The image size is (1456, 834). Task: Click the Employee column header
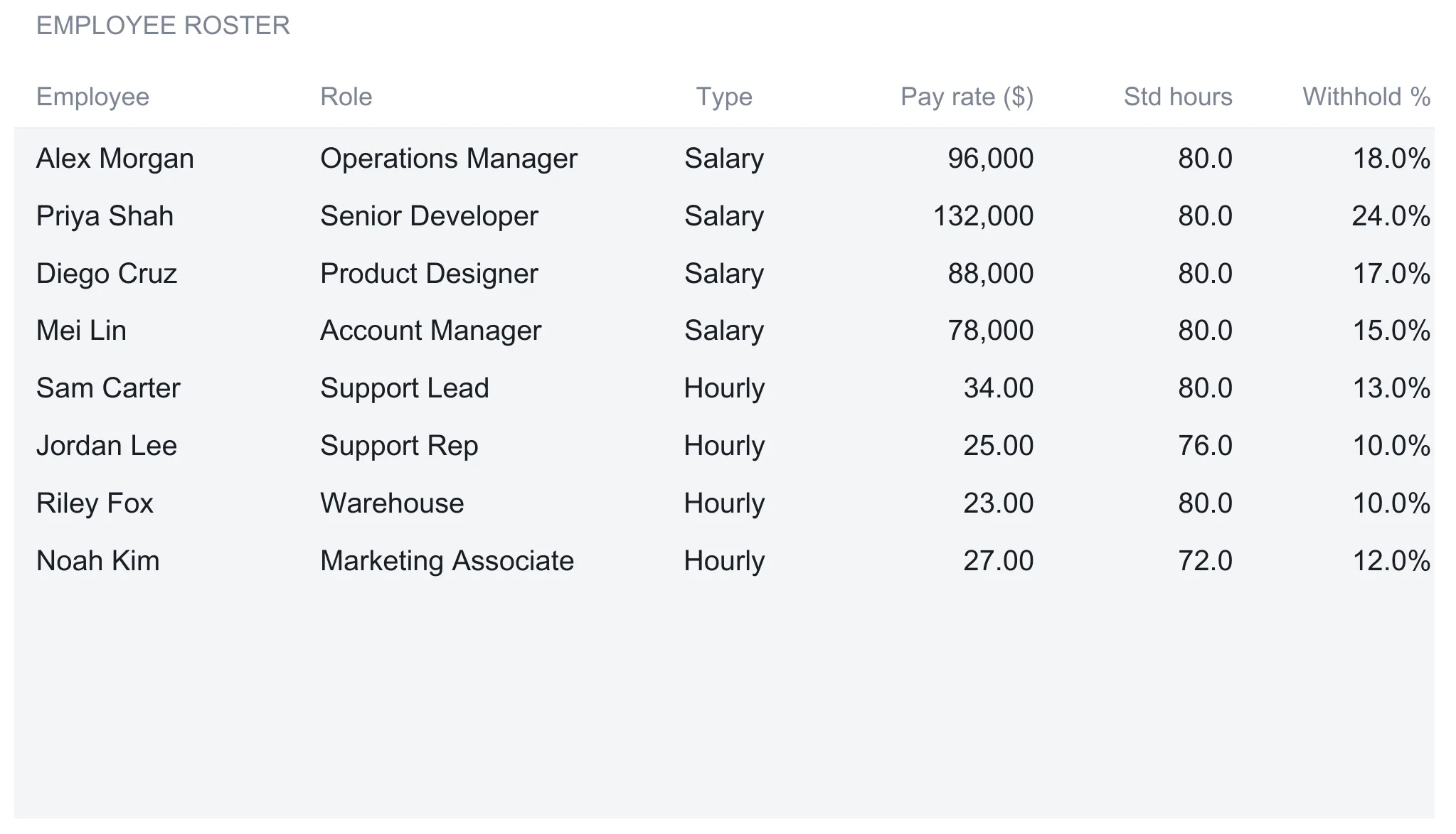click(x=92, y=97)
